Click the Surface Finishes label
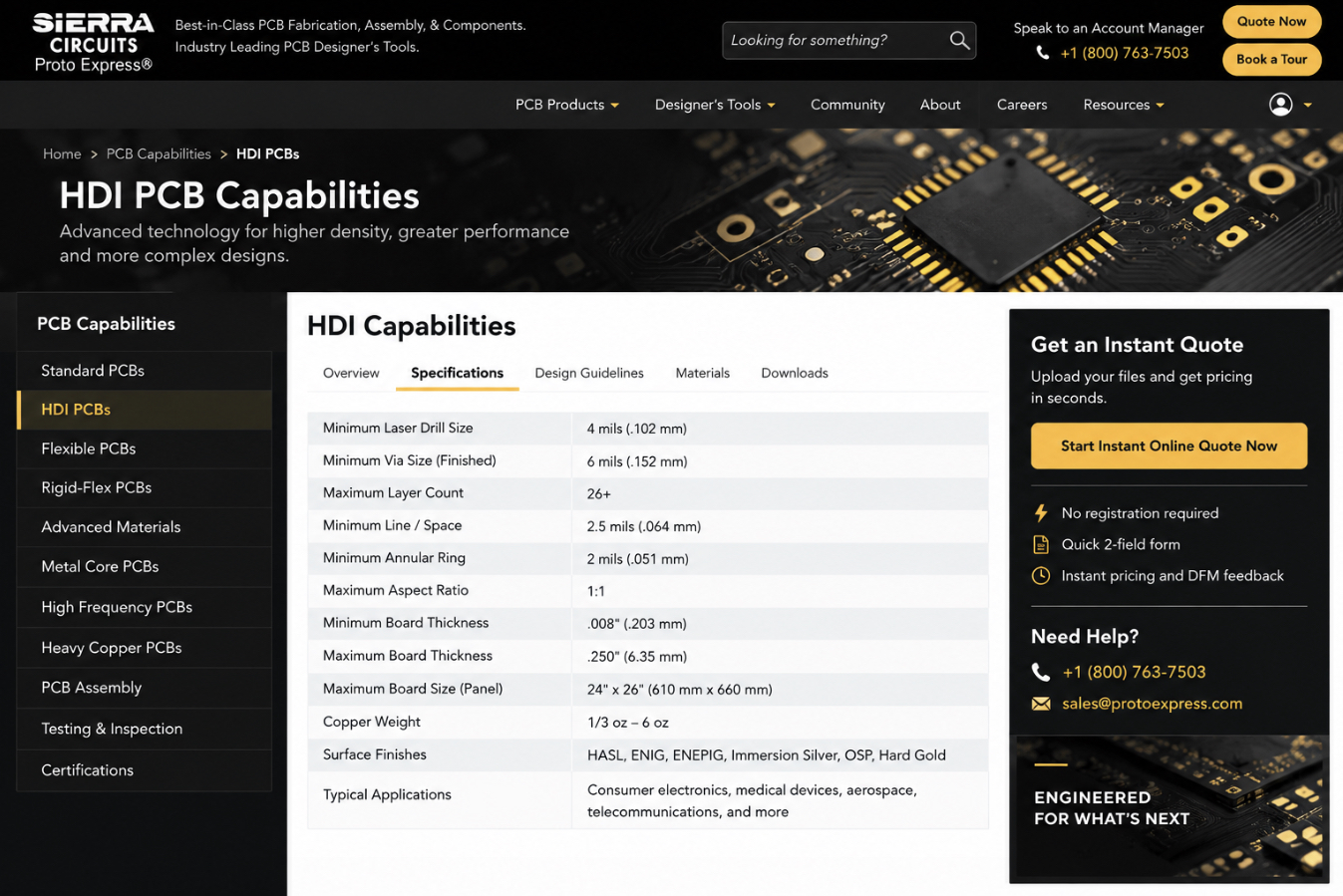Screen dimensions: 1343x896 (375, 754)
